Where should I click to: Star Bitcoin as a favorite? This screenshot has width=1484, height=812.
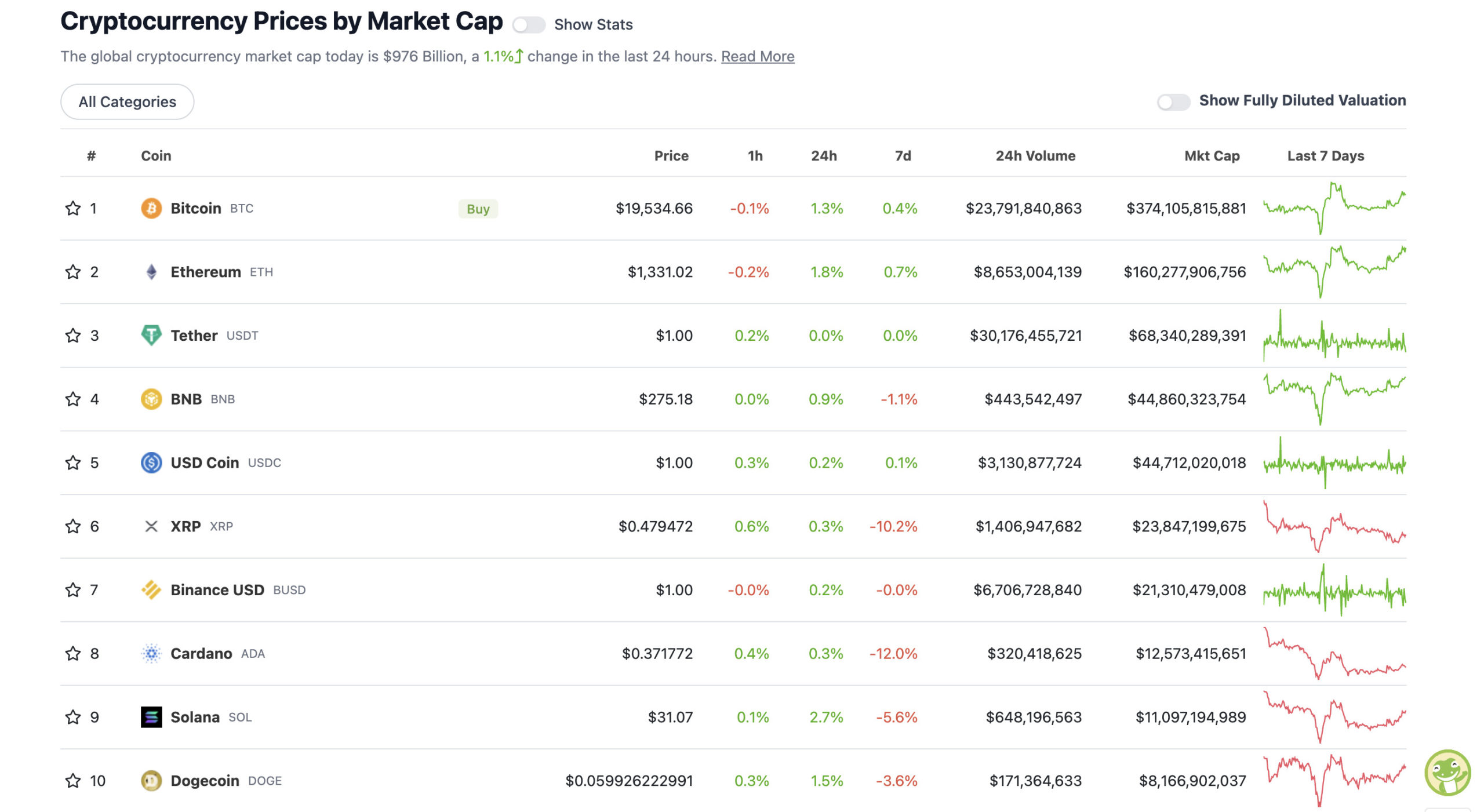72,209
